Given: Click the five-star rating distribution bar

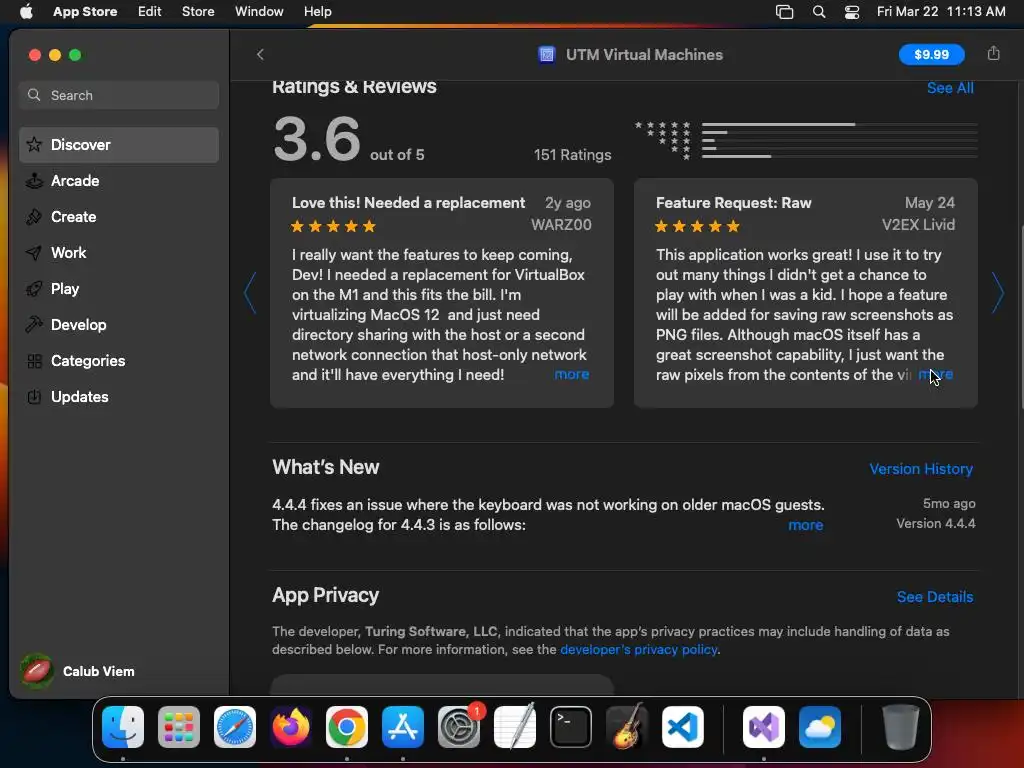Looking at the screenshot, I should tap(839, 124).
